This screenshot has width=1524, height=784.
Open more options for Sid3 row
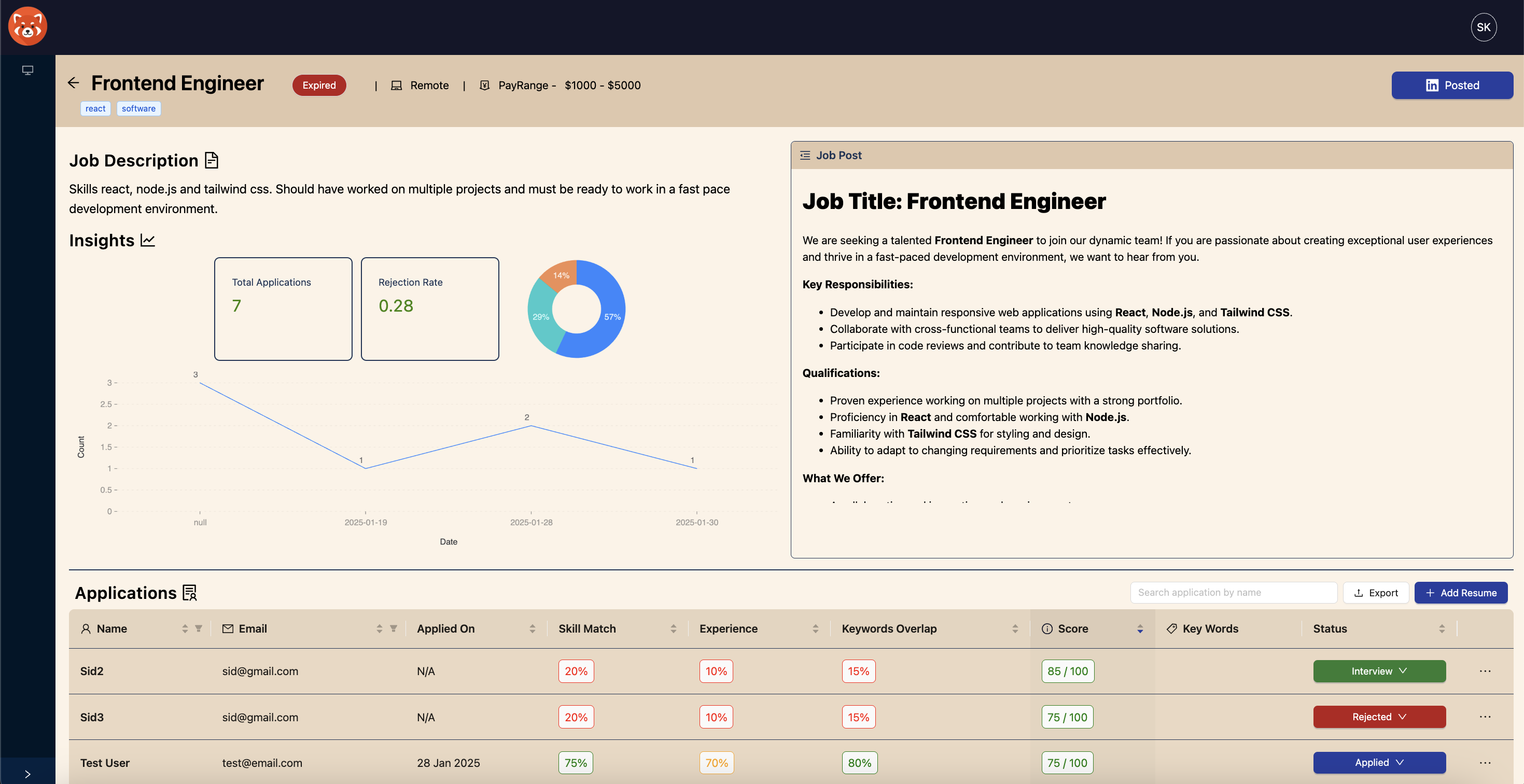pos(1485,717)
